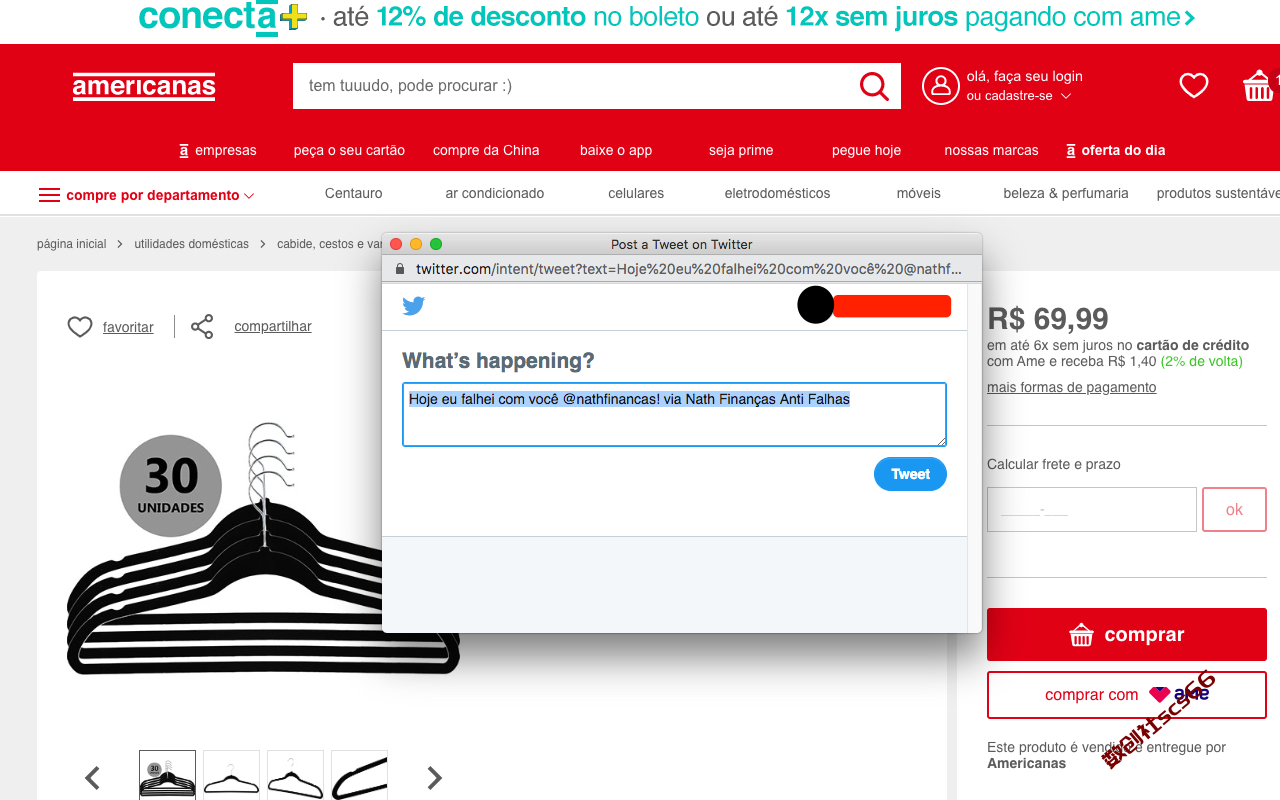Click the search magnifier icon
This screenshot has width=1280, height=800.
(x=874, y=86)
